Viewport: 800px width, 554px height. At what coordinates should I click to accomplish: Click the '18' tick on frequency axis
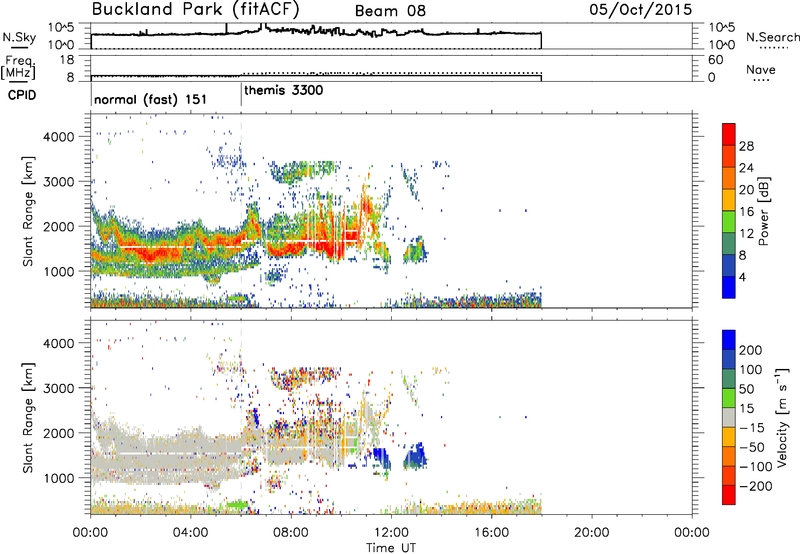[67, 60]
